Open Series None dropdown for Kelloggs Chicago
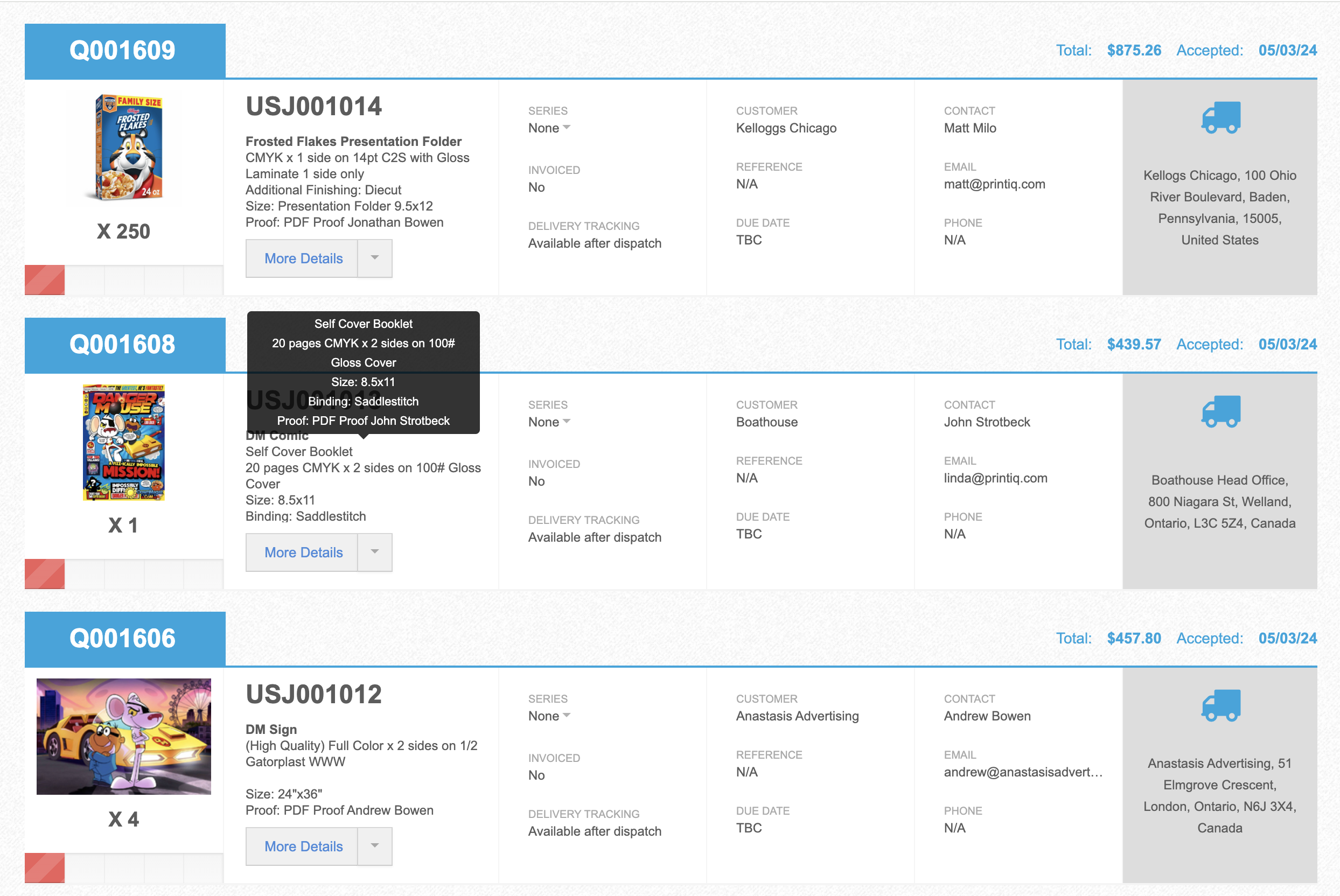1340x896 pixels. tap(549, 128)
